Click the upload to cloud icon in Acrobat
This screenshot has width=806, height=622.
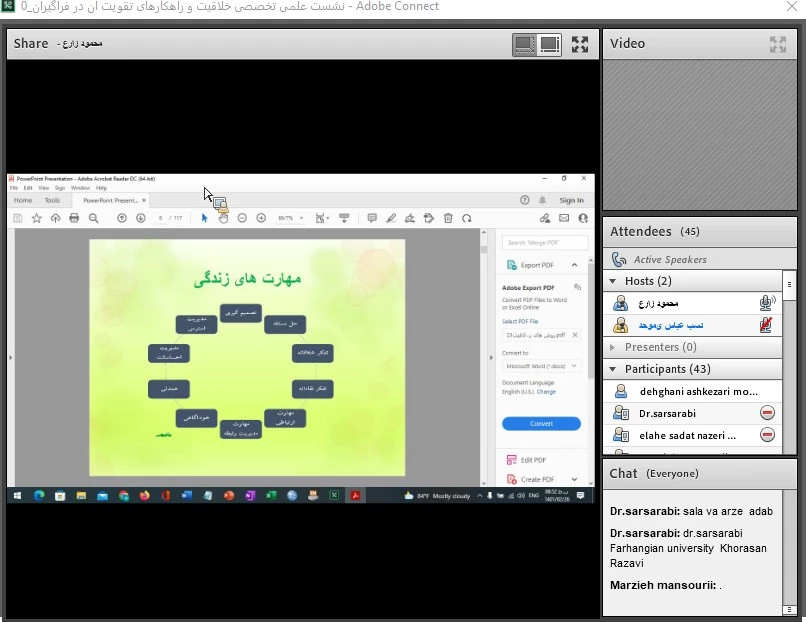click(x=56, y=218)
